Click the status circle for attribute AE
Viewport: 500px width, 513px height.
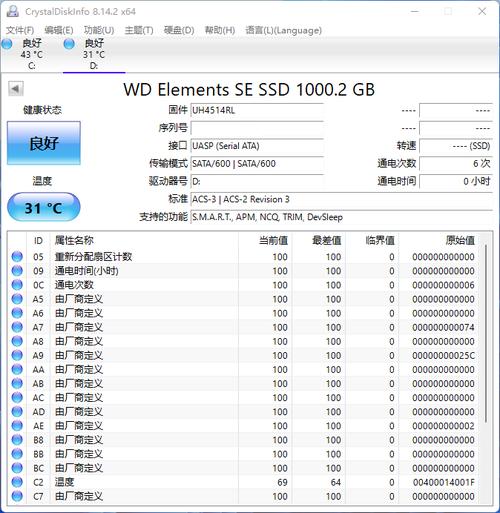(17, 426)
